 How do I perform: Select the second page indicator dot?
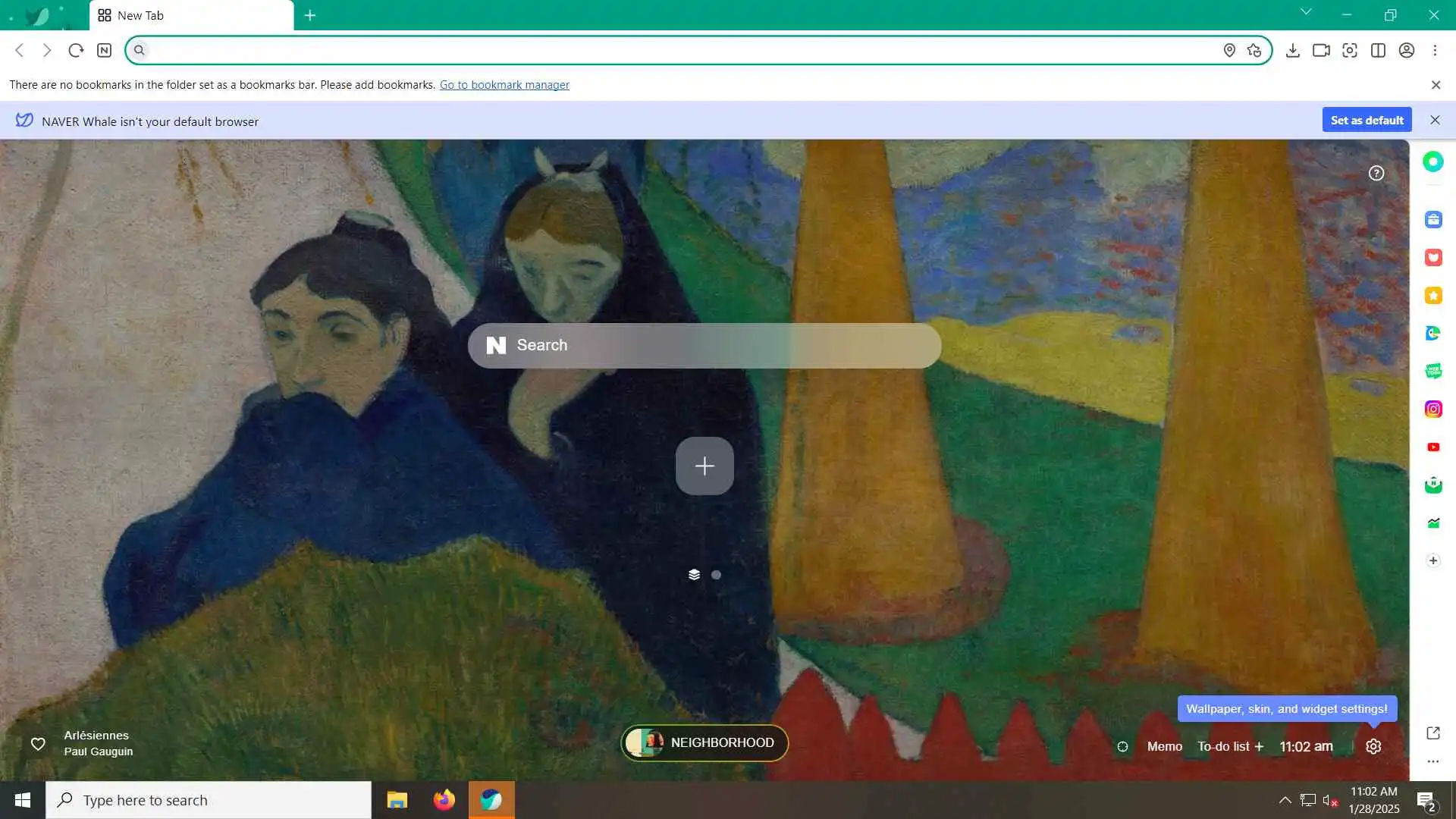[x=716, y=575]
